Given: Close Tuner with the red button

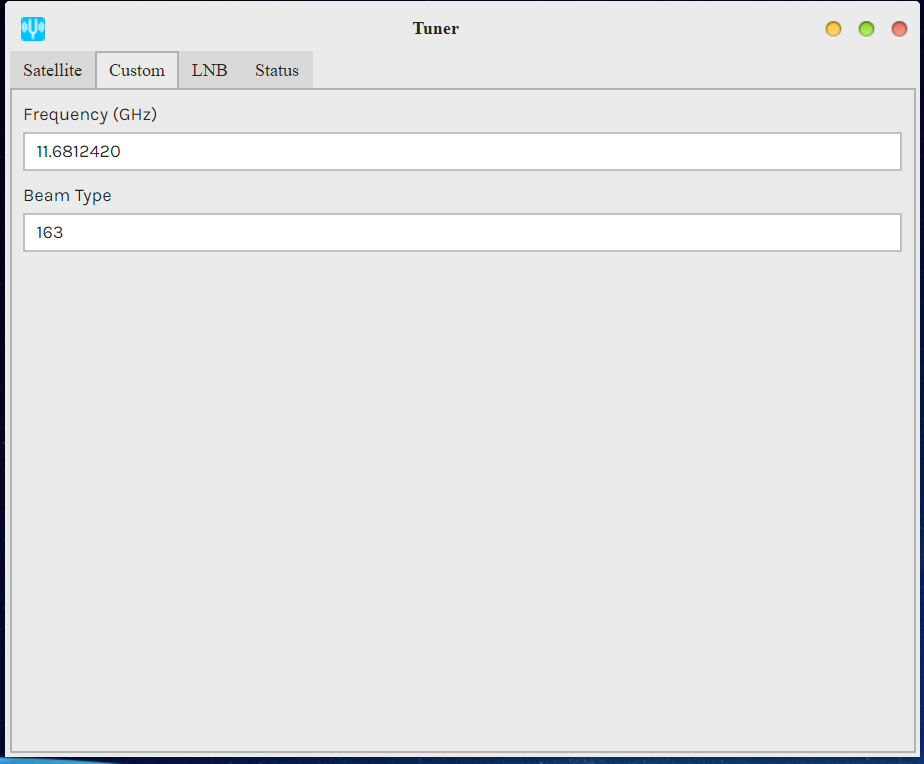Looking at the screenshot, I should (x=899, y=29).
